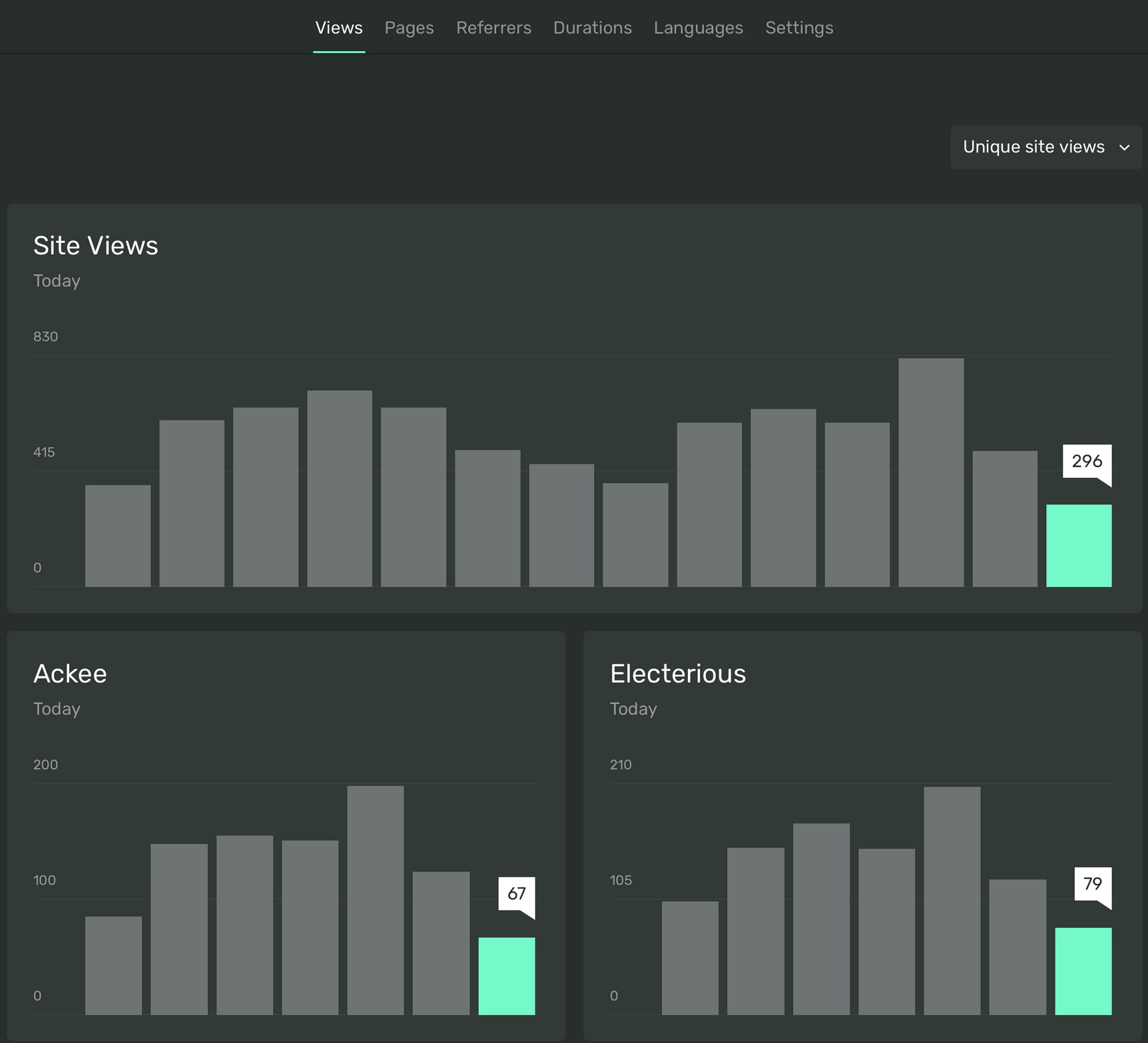Select the highlighted green bar showing 296
The image size is (1148, 1043).
(1079, 544)
